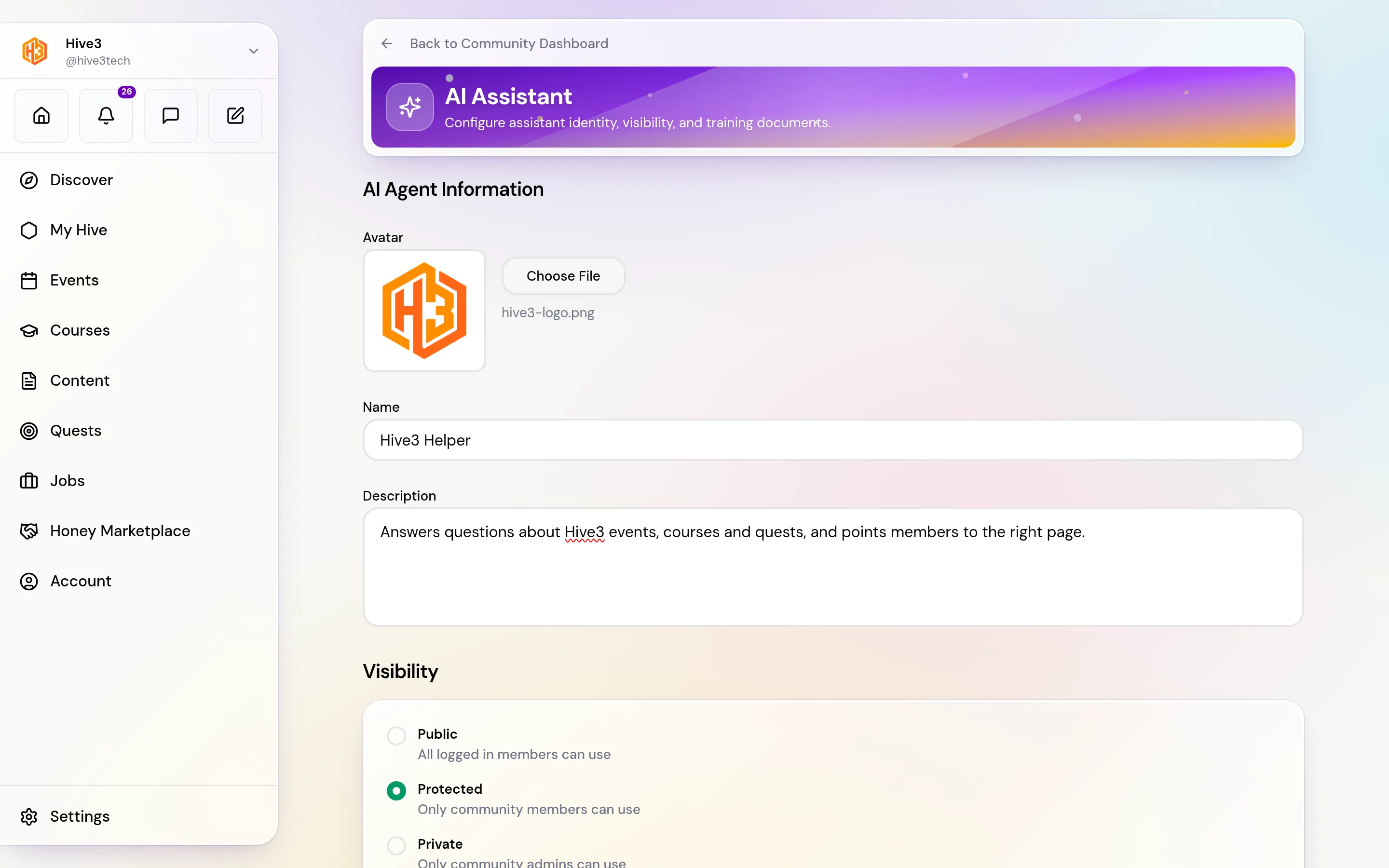Click the Choose File button
1389x868 pixels.
click(563, 276)
